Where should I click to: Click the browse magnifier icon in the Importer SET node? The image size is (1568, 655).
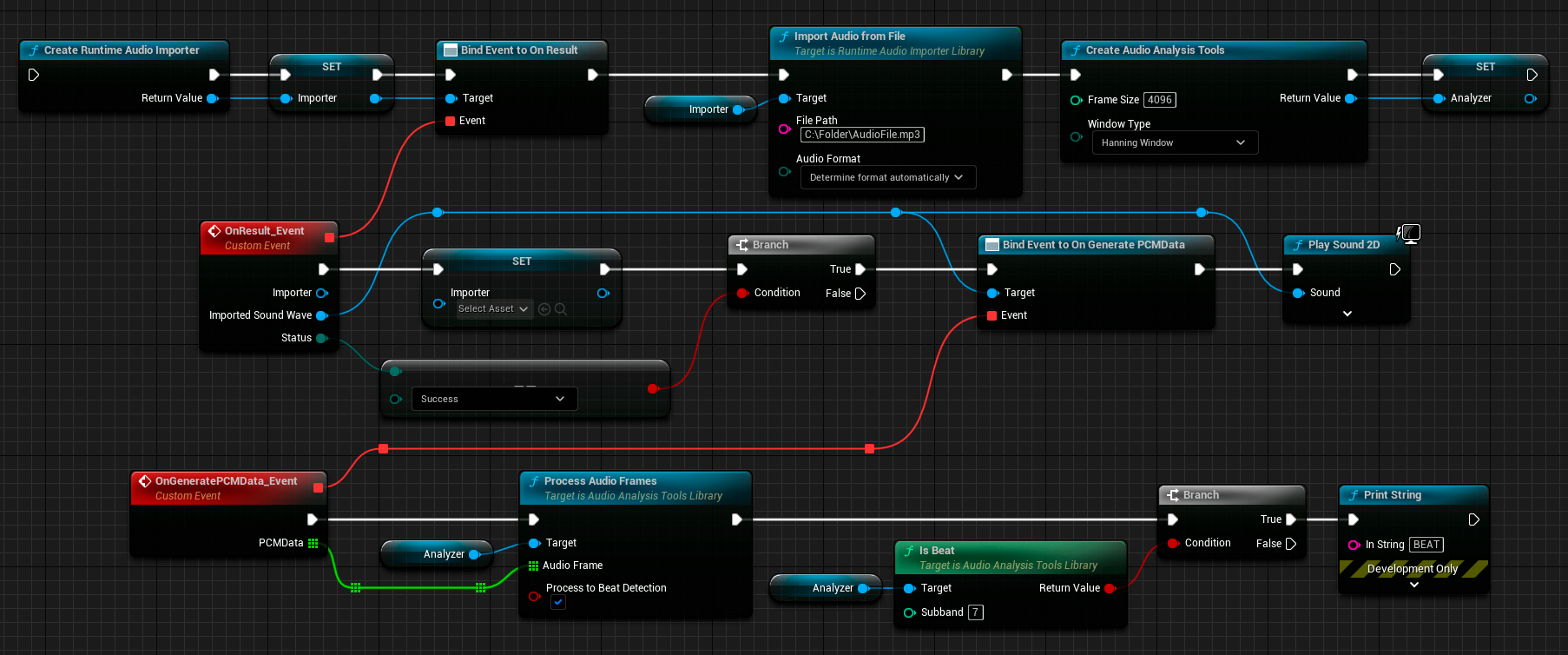(561, 309)
